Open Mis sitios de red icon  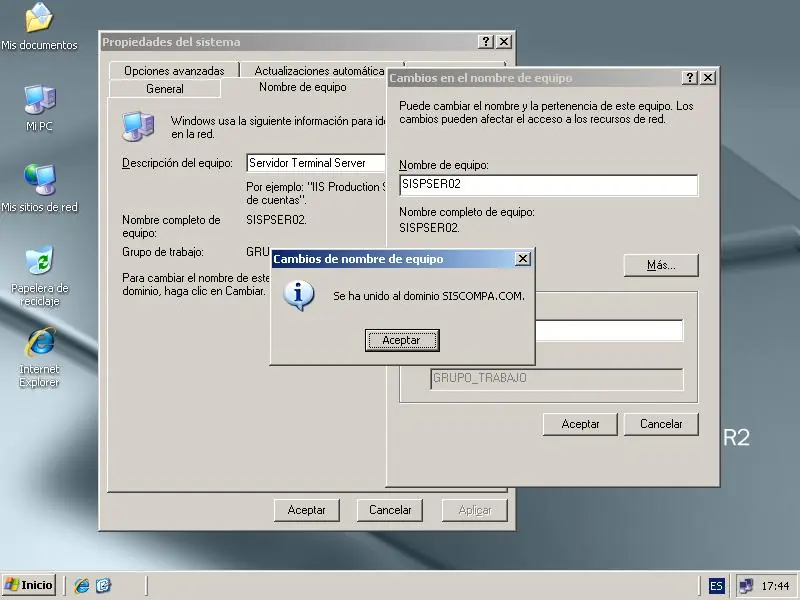39,188
